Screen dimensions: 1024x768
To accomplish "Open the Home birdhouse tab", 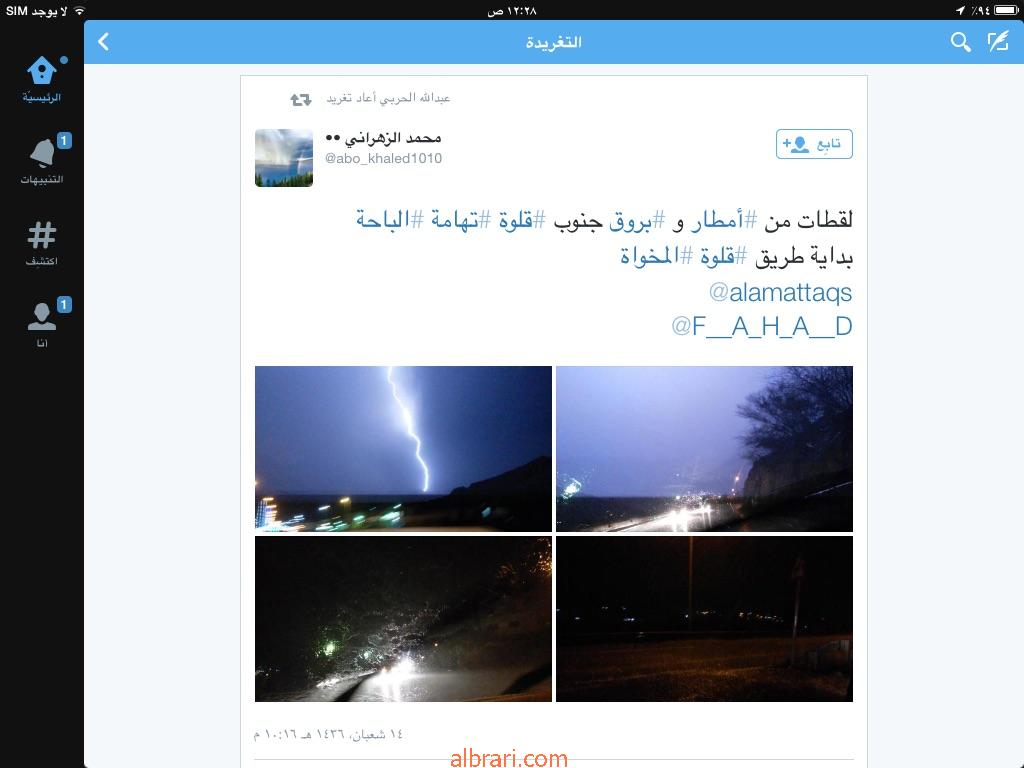I will click(42, 79).
